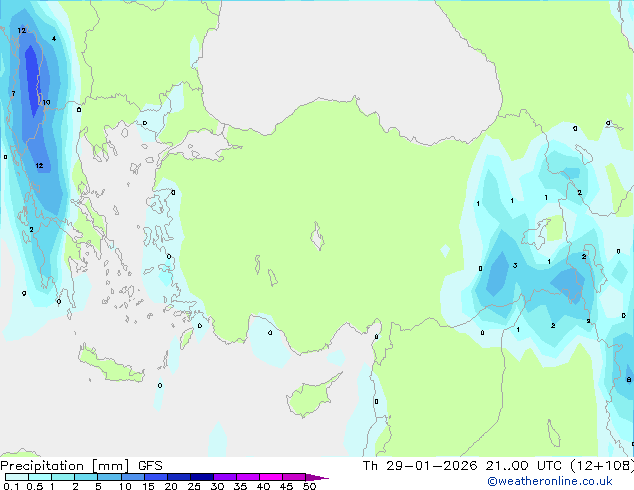Click the legend scale label '15'
The width and height of the screenshot is (634, 490).
point(148,486)
